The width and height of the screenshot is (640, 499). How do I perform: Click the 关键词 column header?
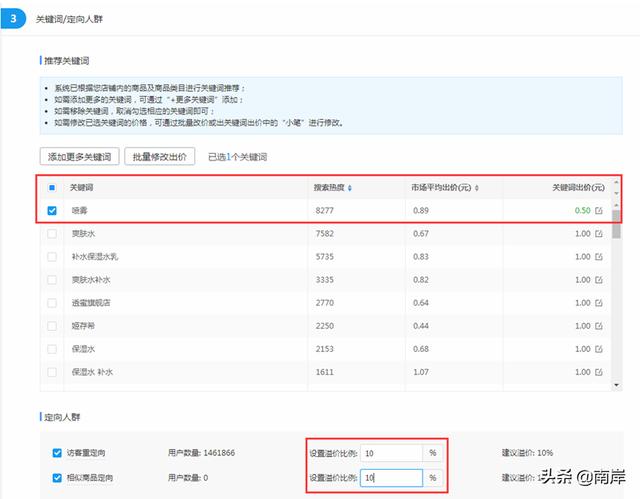82,188
